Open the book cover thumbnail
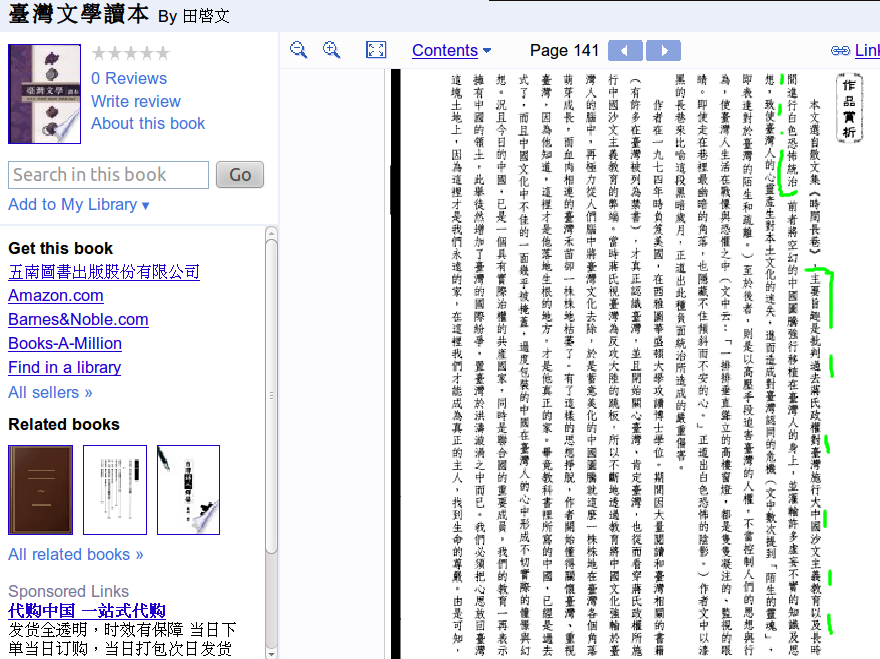880x659 pixels. coord(44,94)
